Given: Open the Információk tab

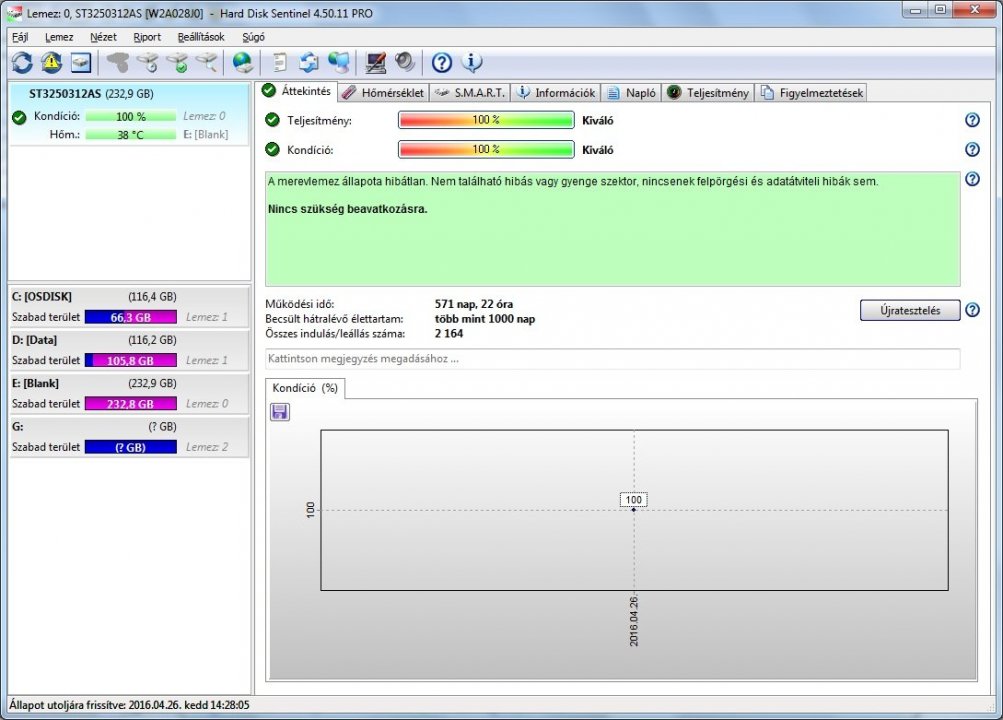Looking at the screenshot, I should pos(555,93).
